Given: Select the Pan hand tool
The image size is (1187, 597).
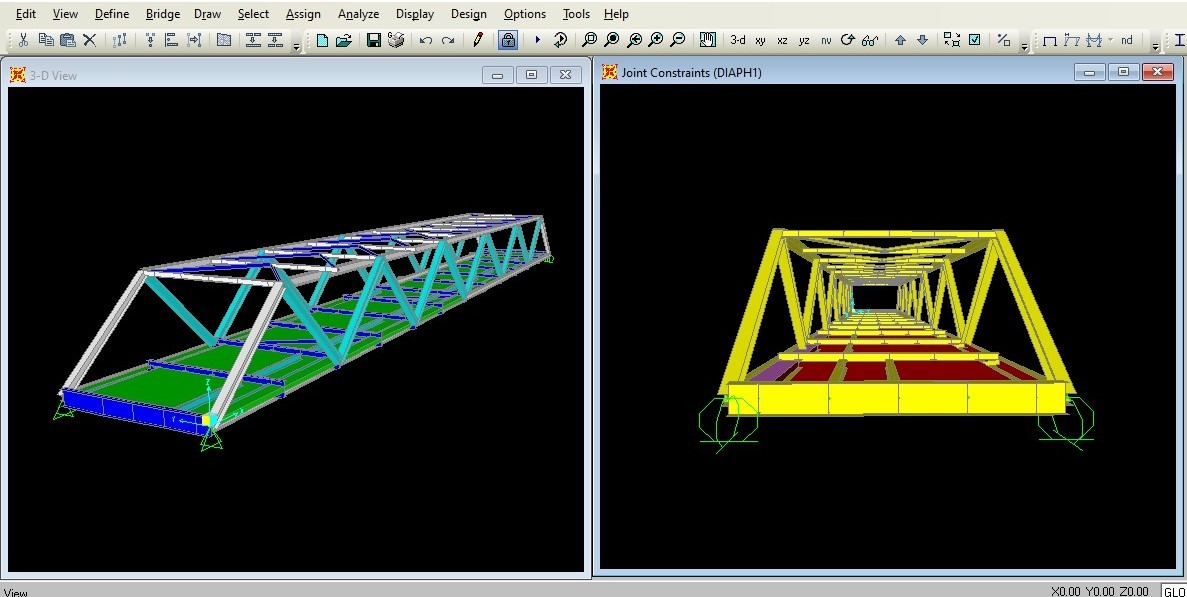Looking at the screenshot, I should click(708, 40).
